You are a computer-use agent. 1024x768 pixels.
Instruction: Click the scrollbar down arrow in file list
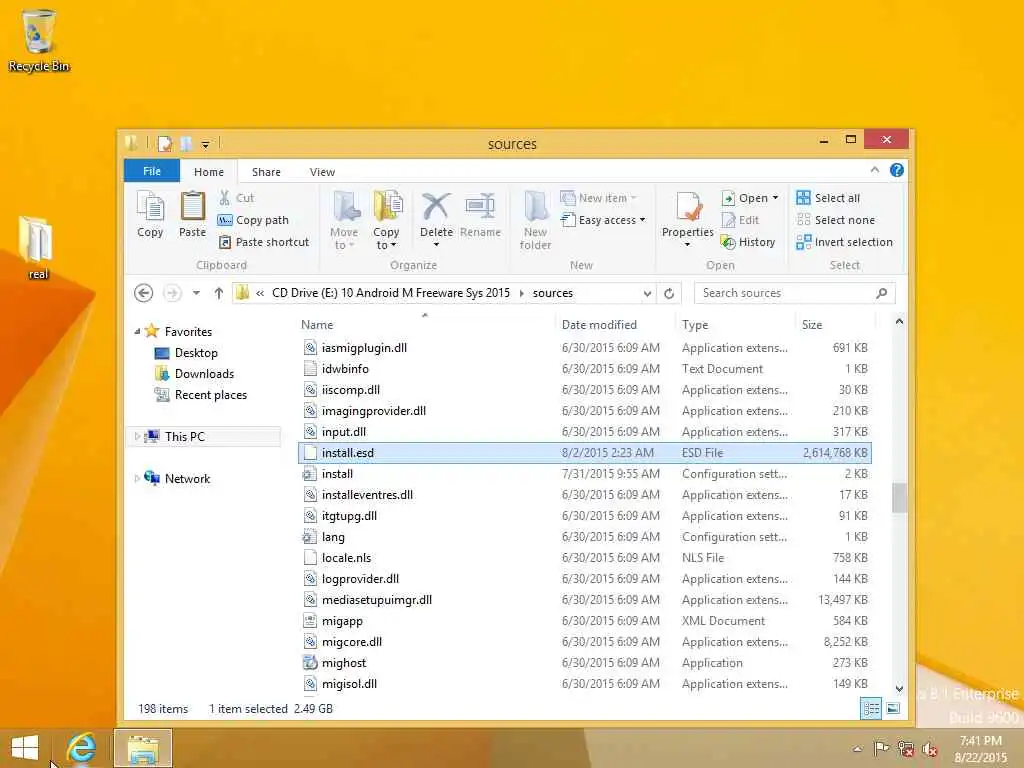click(899, 688)
